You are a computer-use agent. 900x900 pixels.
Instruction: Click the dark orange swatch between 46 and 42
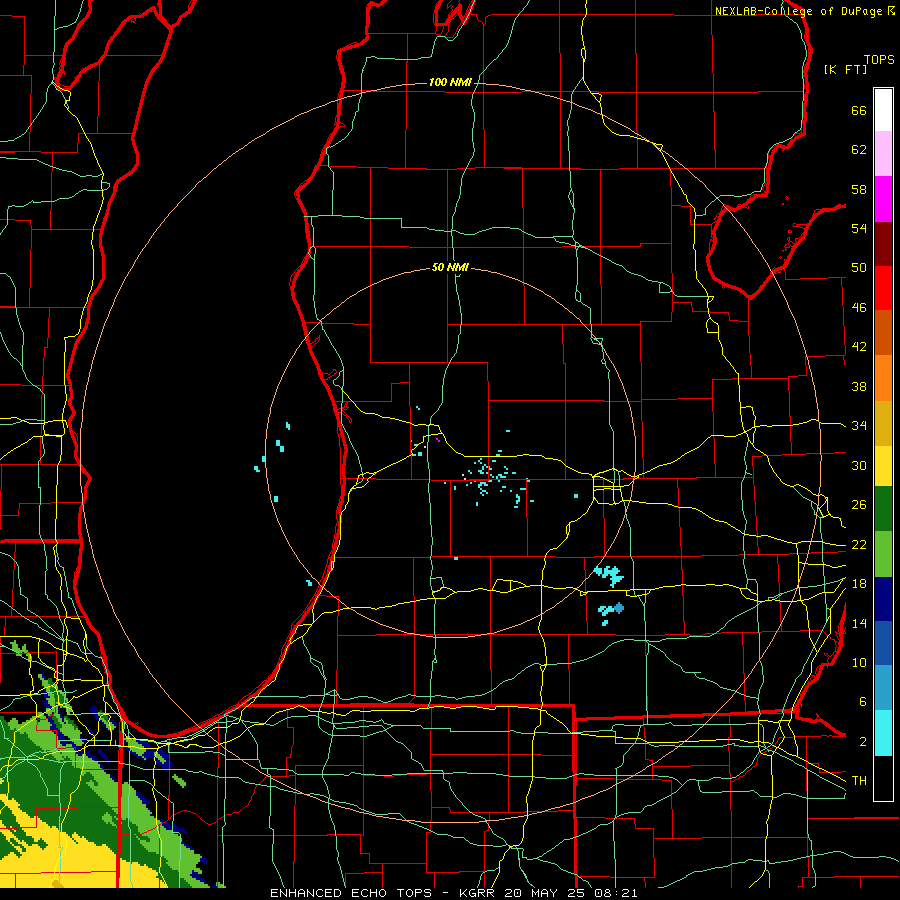[883, 333]
